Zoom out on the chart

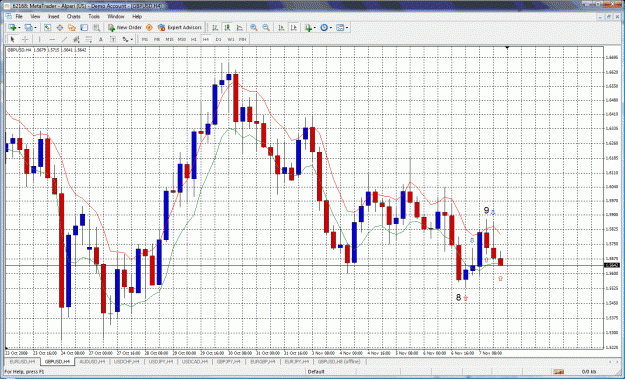point(266,27)
